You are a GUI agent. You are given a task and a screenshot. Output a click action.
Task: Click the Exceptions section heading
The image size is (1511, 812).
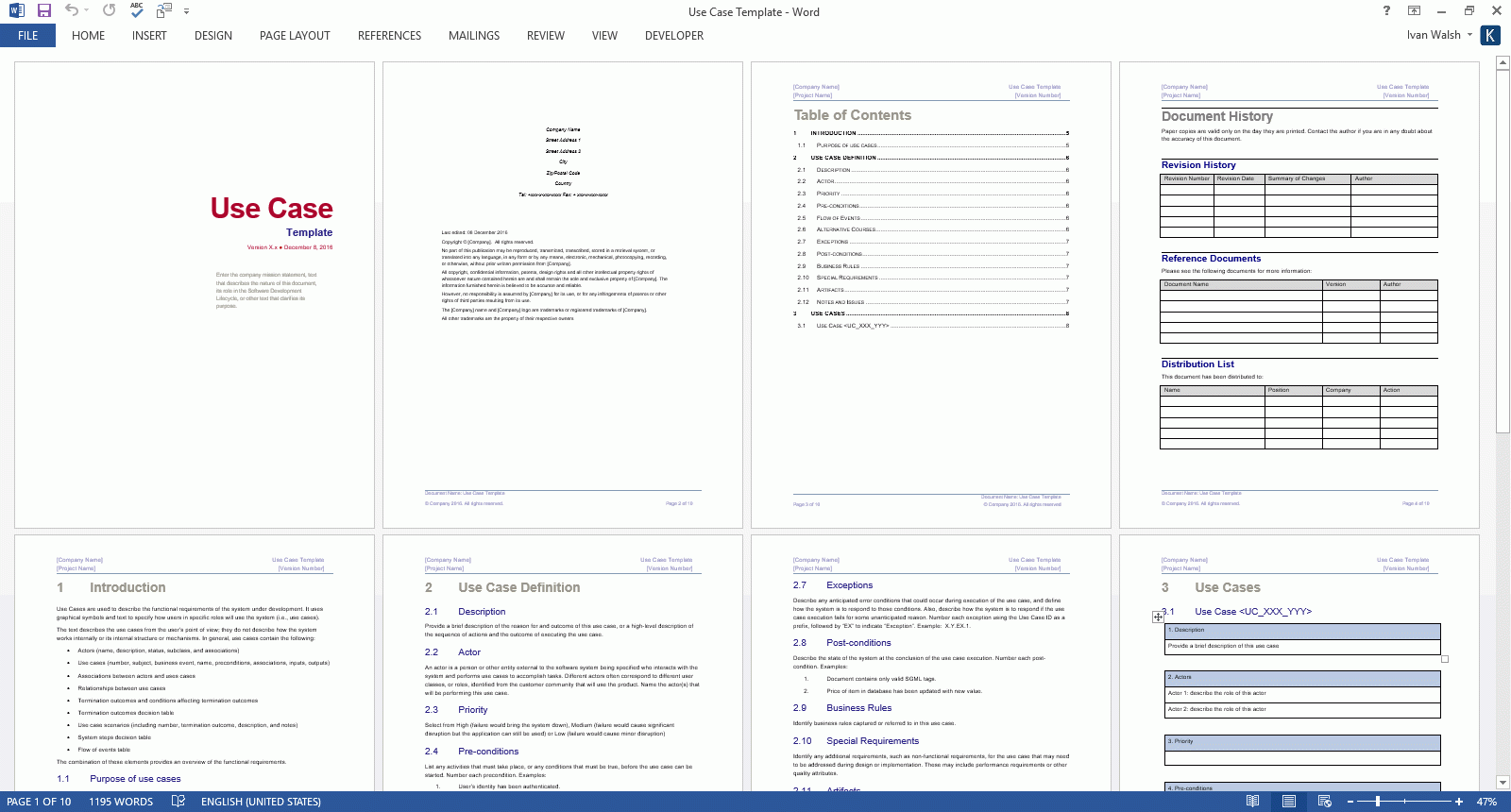[849, 585]
